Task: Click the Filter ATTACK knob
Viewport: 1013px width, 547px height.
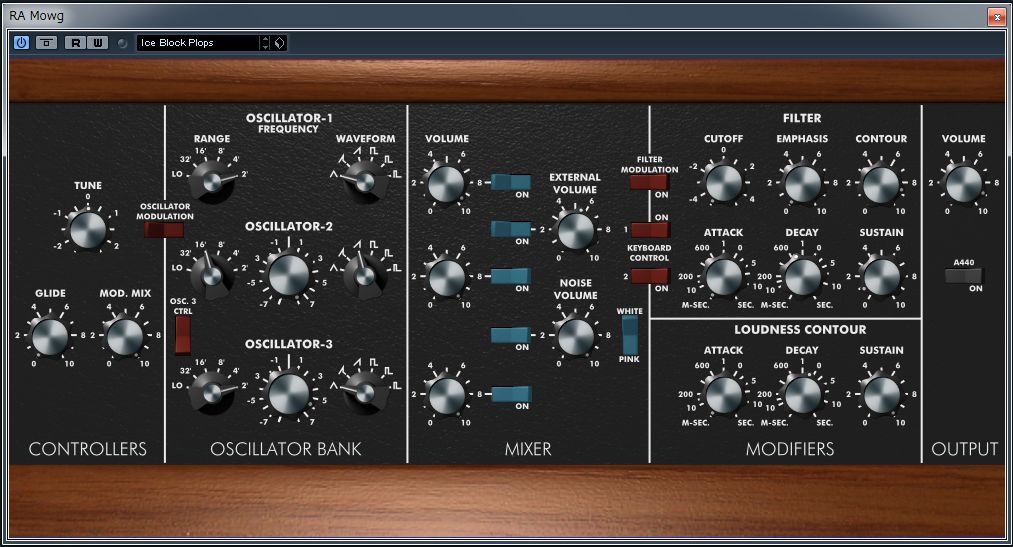Action: click(724, 276)
